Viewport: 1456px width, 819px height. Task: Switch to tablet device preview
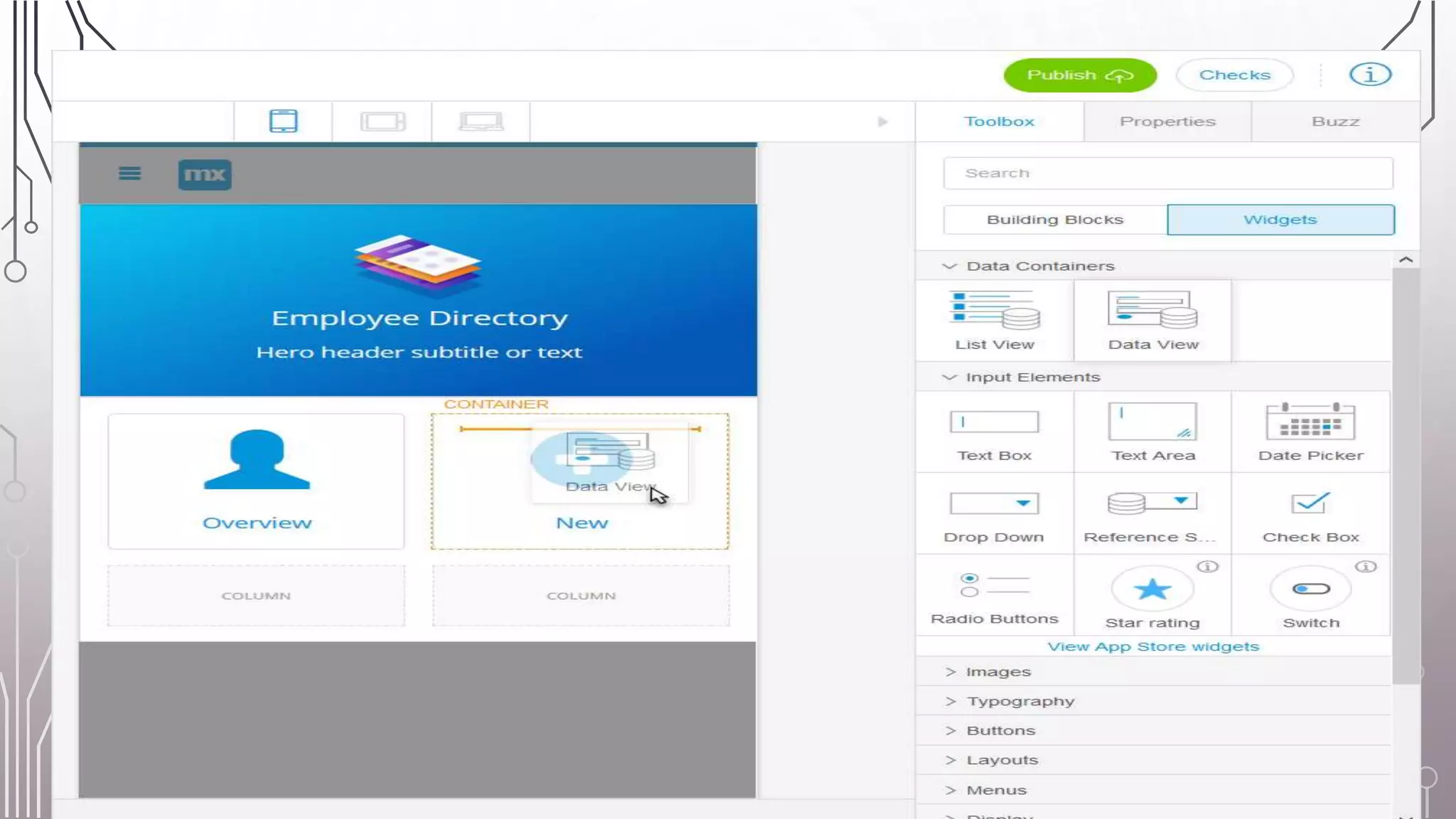(382, 122)
